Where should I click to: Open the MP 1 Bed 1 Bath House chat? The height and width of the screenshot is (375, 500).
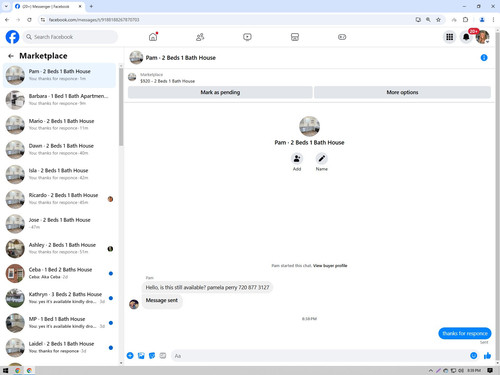tap(59, 322)
